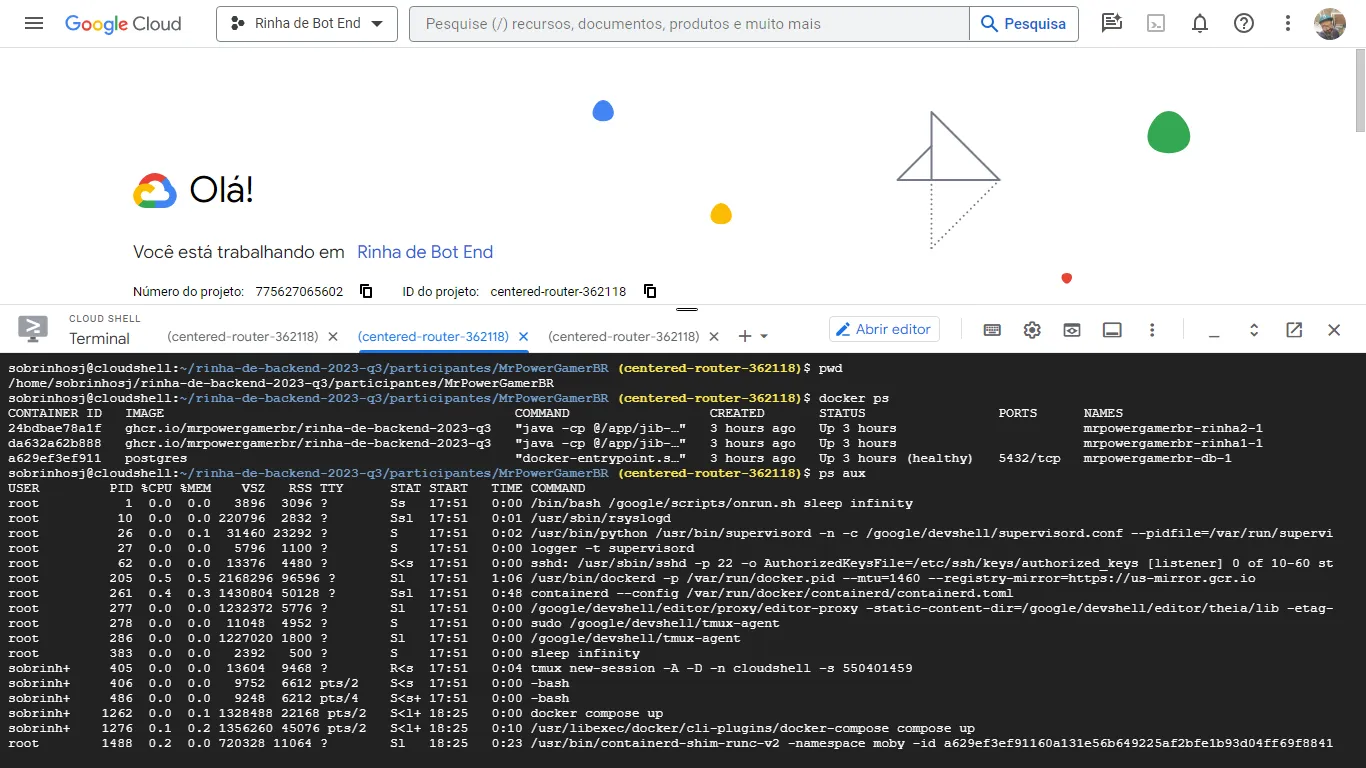This screenshot has width=1366, height=768.
Task: Click the 'ID do projeto:' label
Action: (442, 291)
